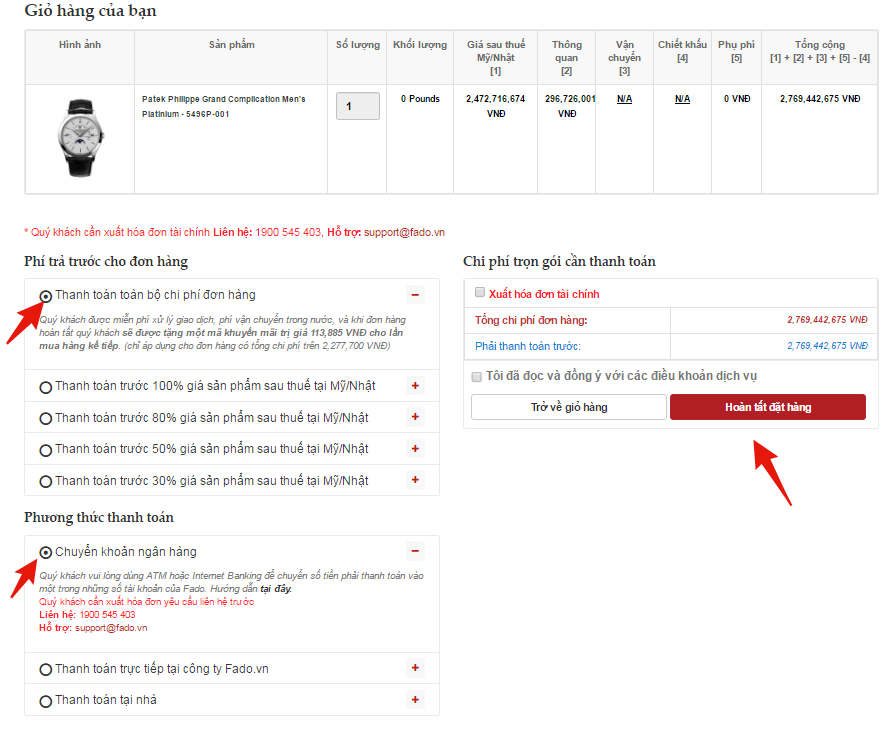Click the 'Giỏ hàng của bạn' heading
Viewport: 884px width, 740px height.
(90, 11)
